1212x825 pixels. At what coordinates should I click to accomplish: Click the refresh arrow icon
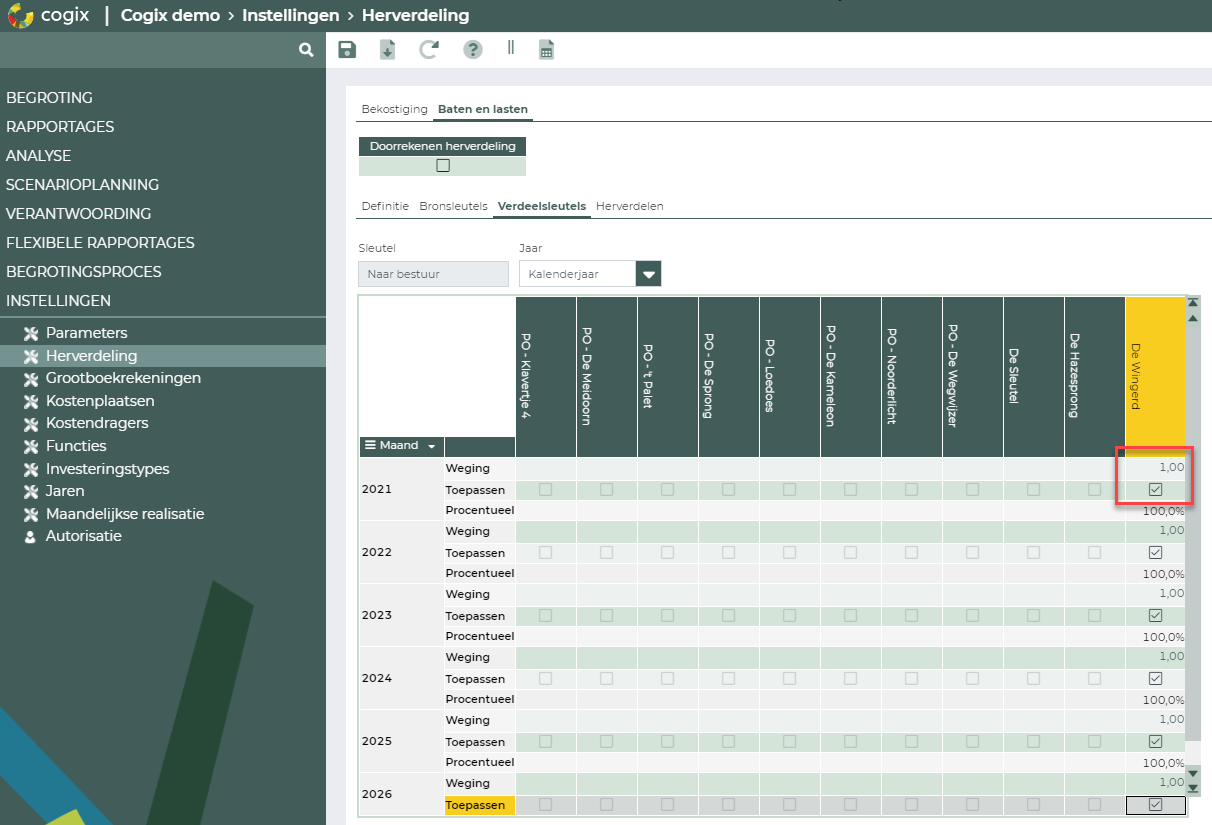pos(429,50)
